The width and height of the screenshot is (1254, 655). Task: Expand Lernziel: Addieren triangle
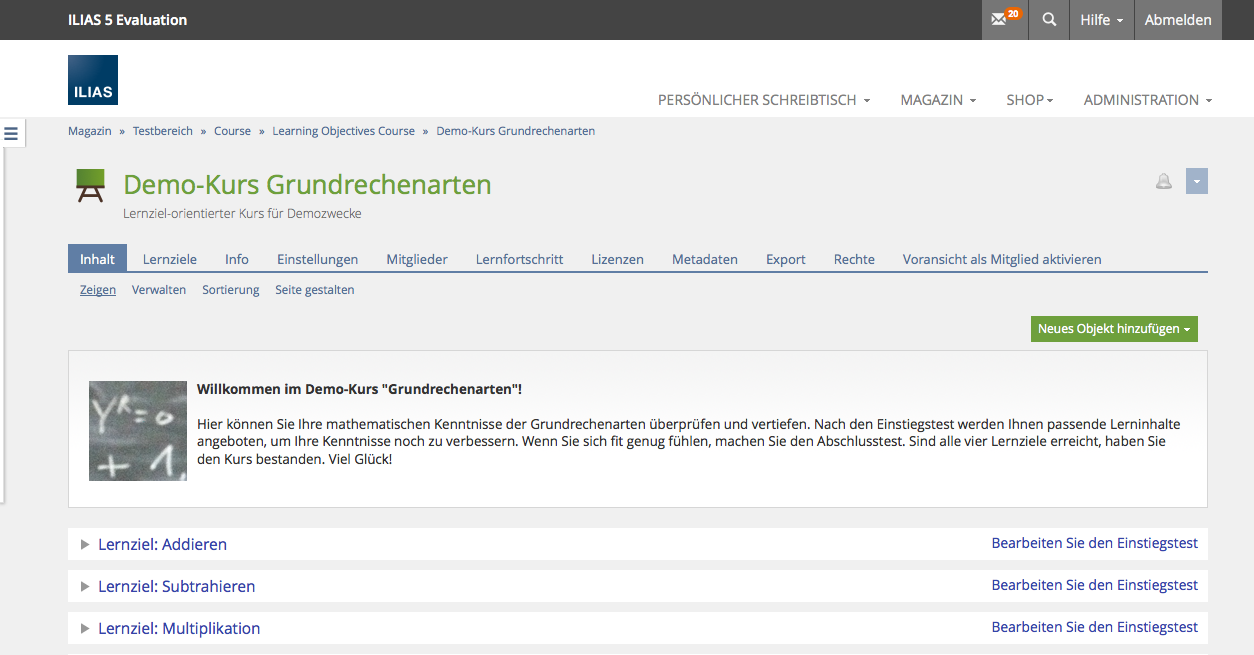click(x=85, y=545)
